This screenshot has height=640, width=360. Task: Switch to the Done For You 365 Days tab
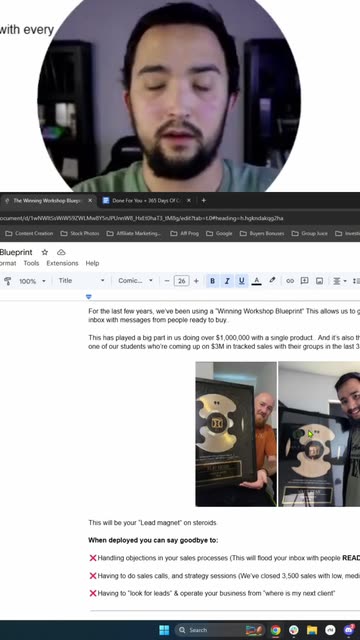click(146, 200)
